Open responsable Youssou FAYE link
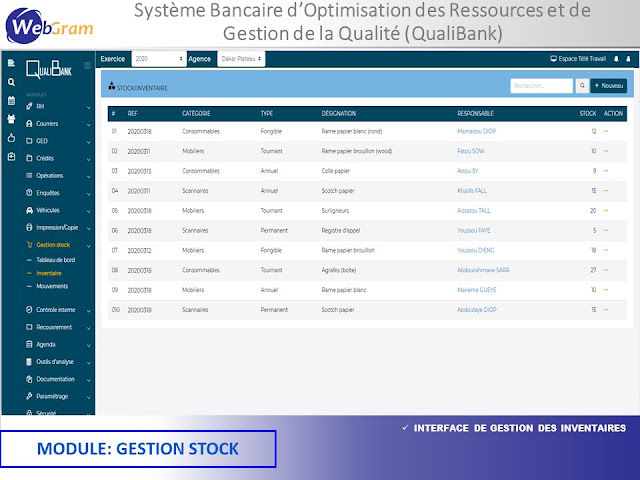640x480 pixels. [x=473, y=231]
